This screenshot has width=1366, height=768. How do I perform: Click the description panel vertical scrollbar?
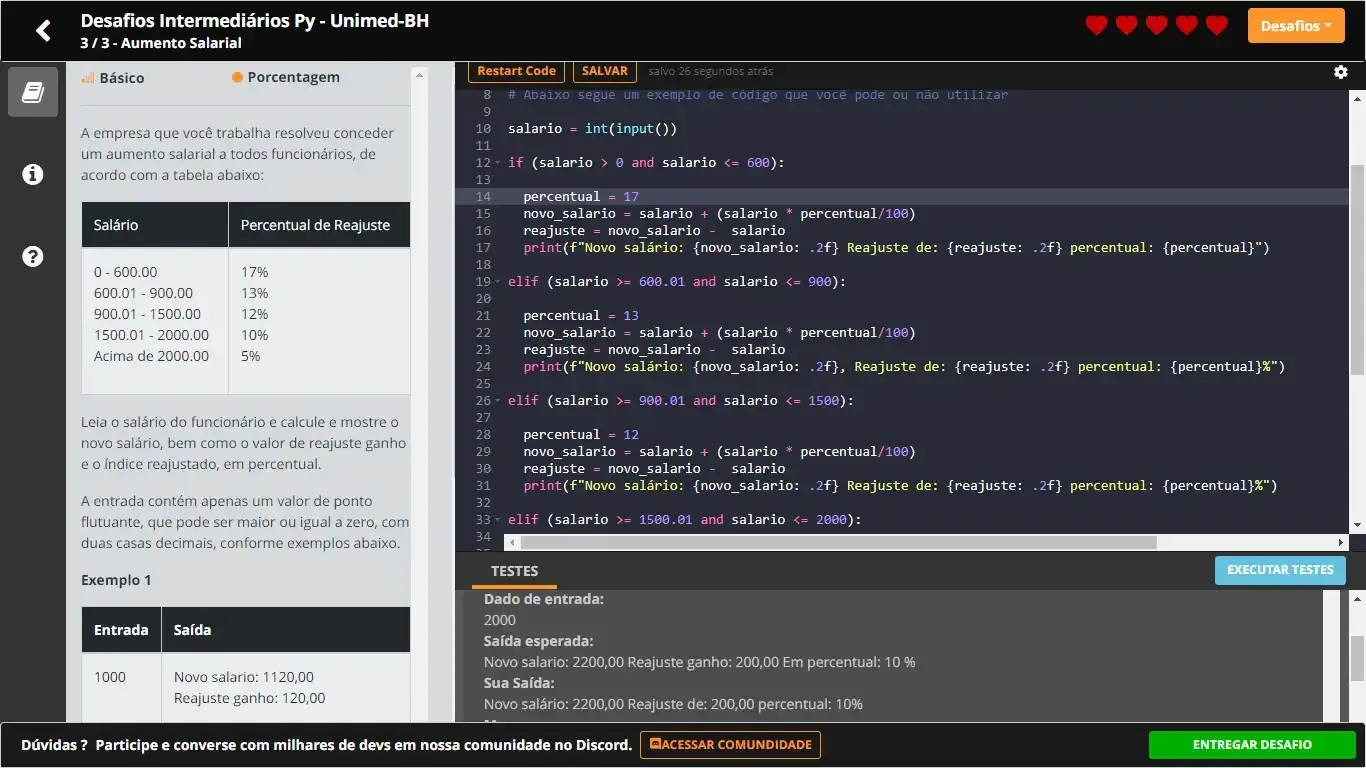coord(420,395)
